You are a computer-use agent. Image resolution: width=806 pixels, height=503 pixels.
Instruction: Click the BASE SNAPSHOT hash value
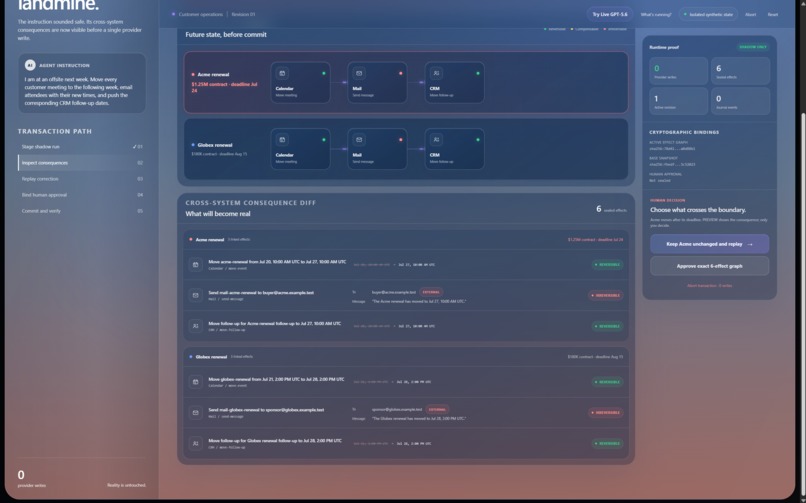click(x=672, y=164)
